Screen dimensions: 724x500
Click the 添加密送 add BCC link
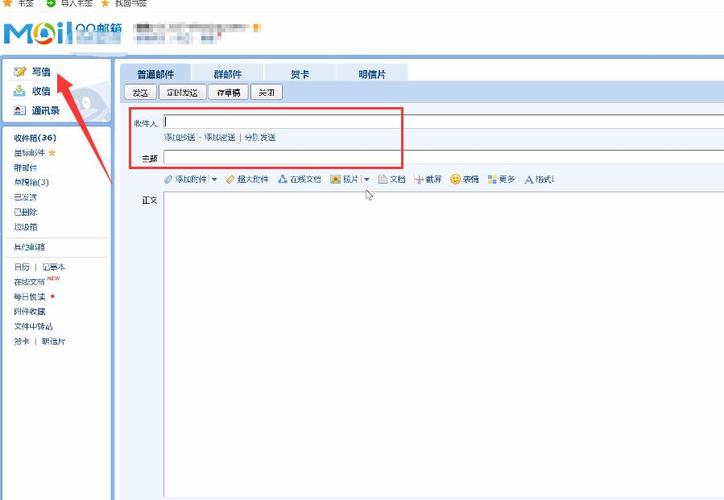pos(220,137)
